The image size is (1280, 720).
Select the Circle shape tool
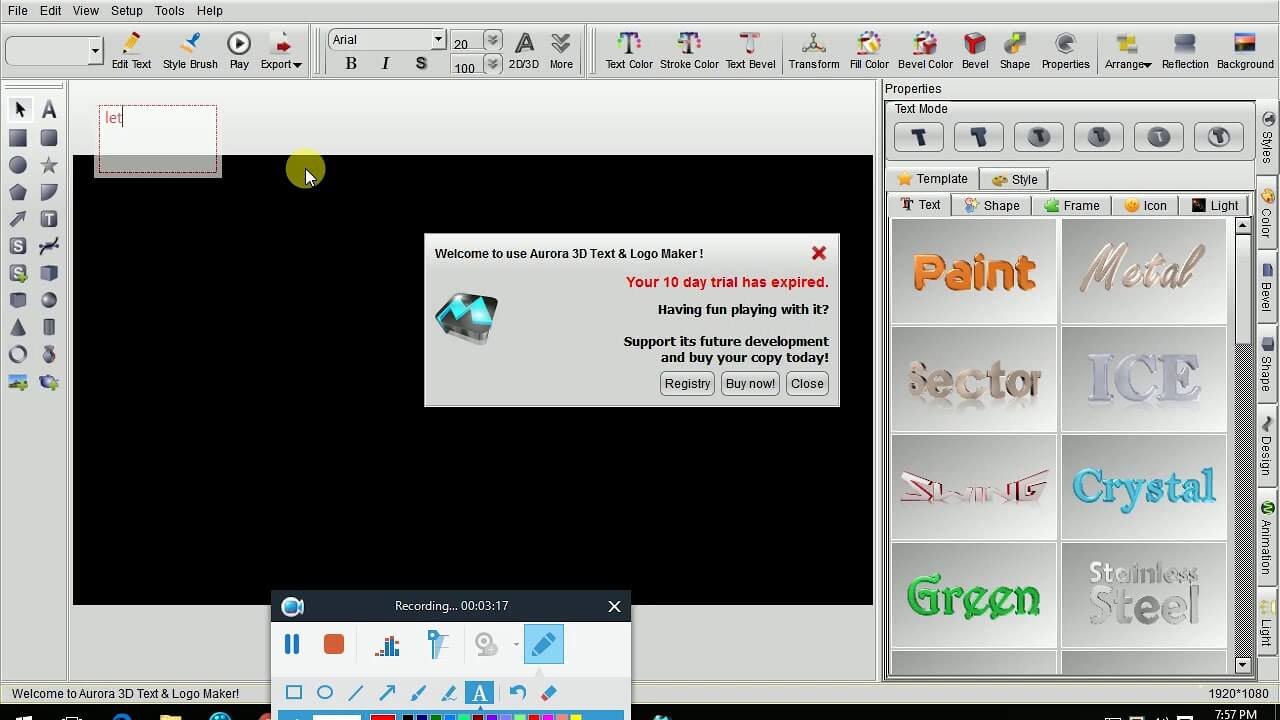[18, 165]
